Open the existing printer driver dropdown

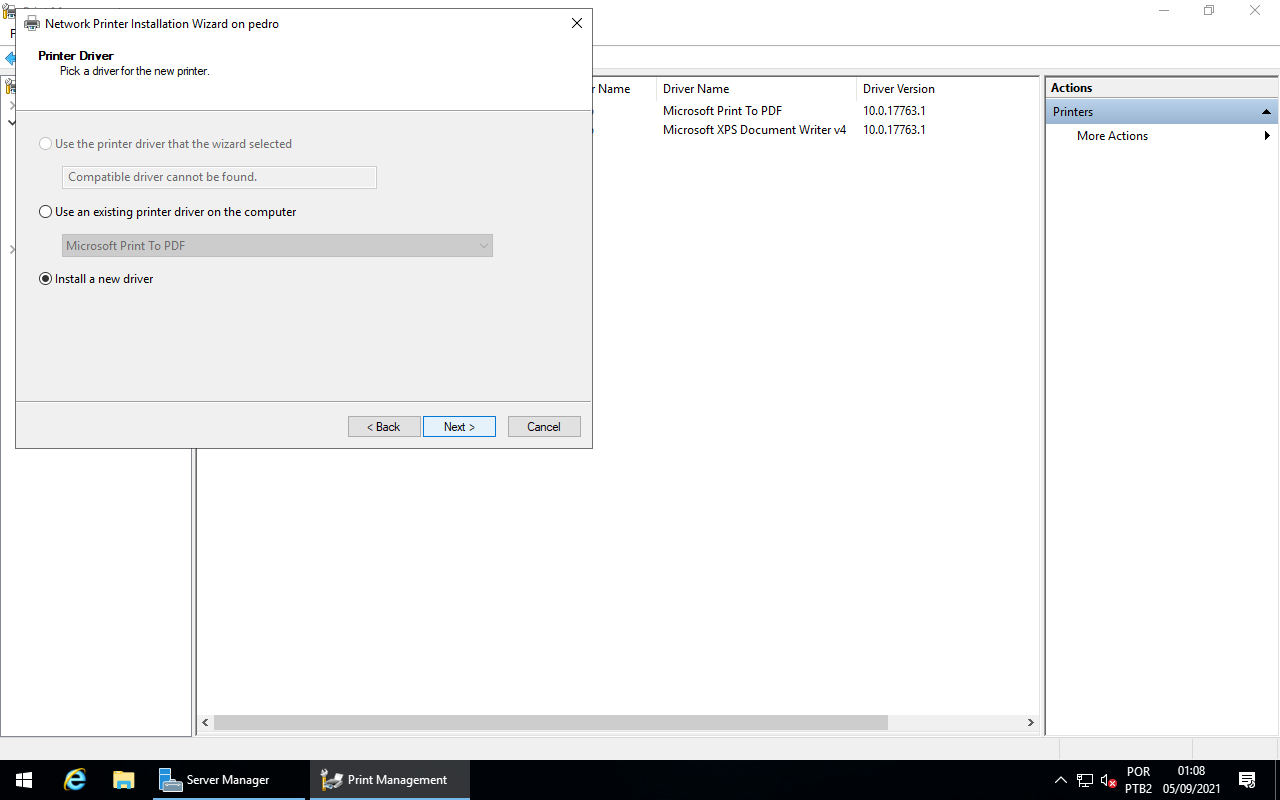tap(277, 246)
